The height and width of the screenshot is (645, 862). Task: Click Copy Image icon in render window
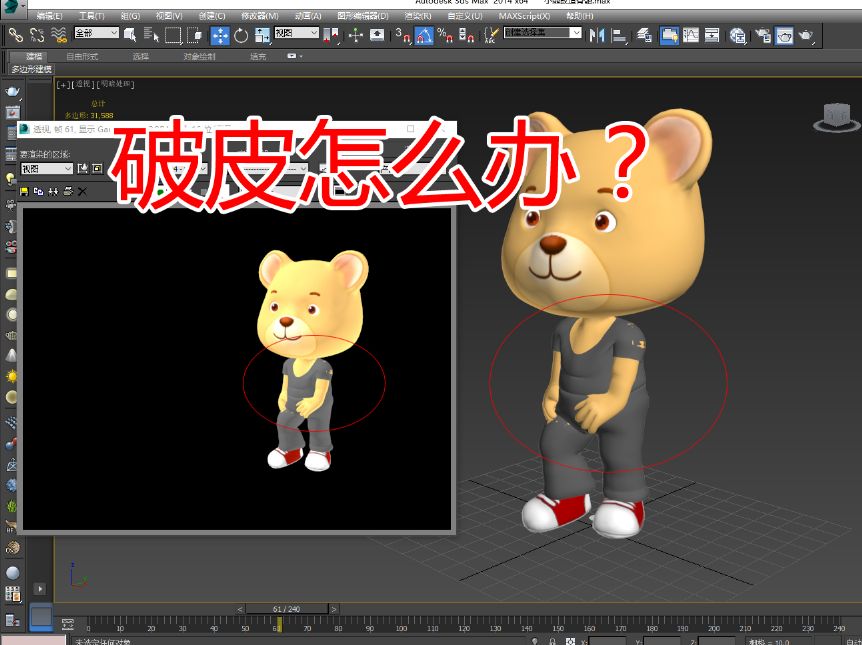[x=38, y=191]
